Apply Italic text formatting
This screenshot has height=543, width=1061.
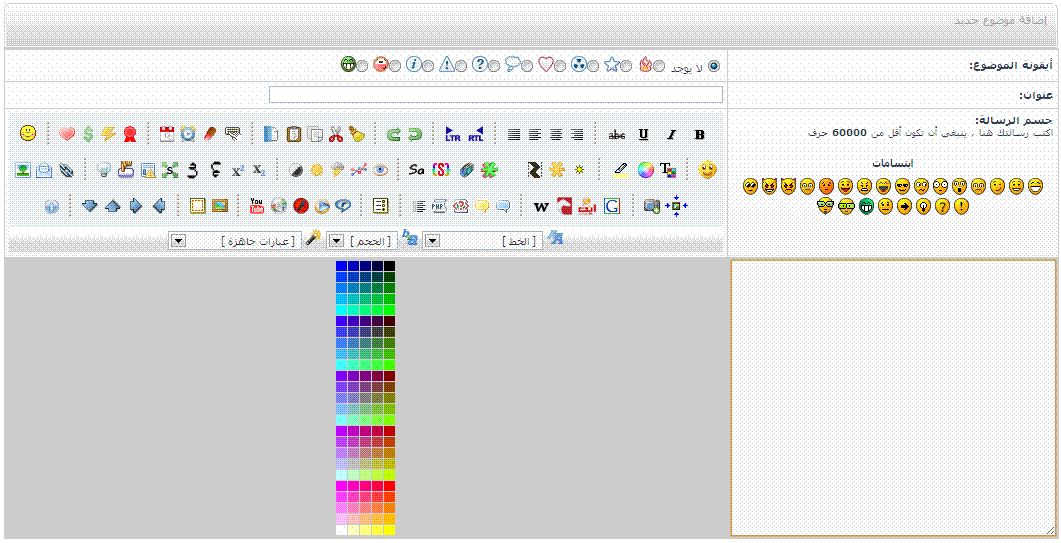coord(671,134)
